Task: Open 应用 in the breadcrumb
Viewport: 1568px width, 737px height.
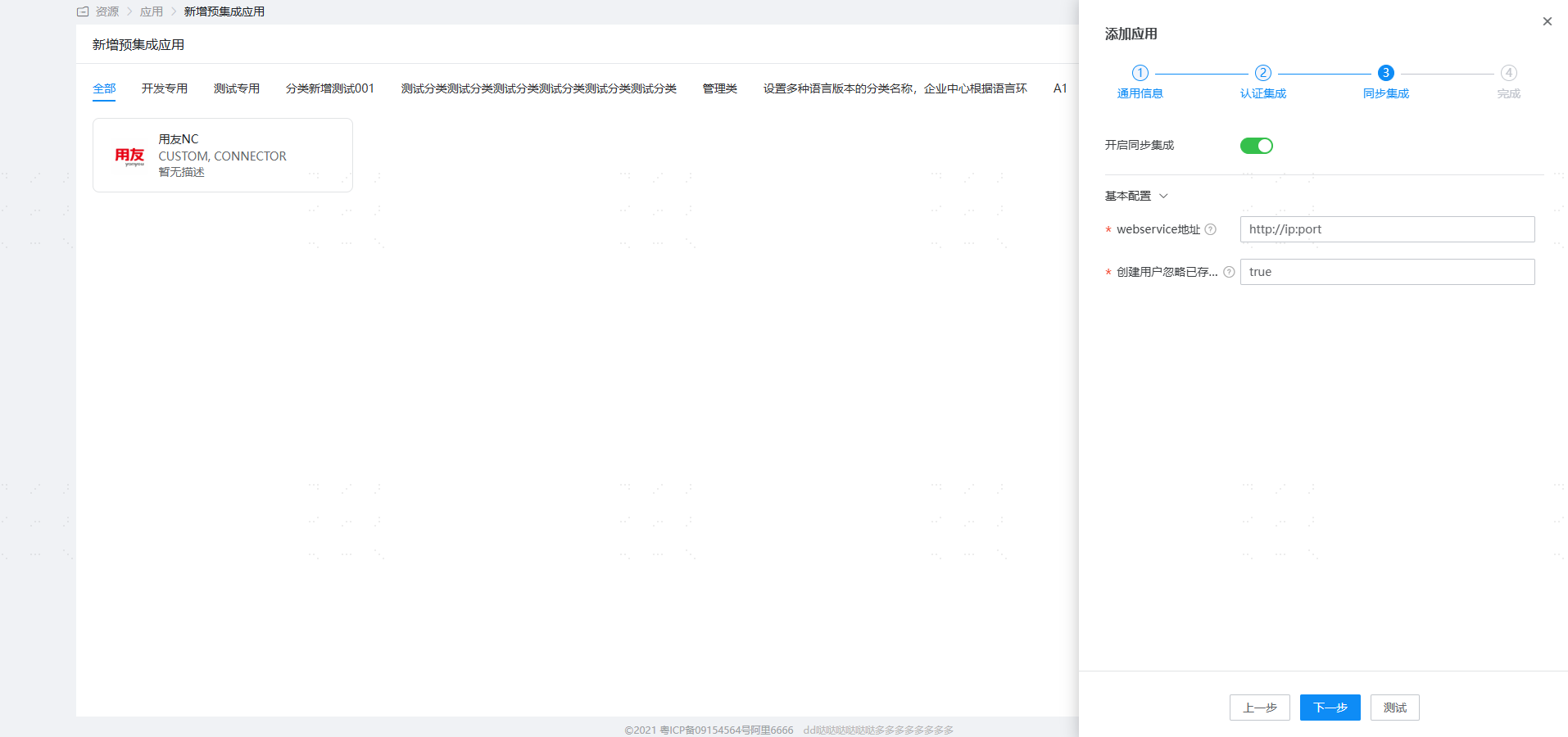Action: click(152, 11)
